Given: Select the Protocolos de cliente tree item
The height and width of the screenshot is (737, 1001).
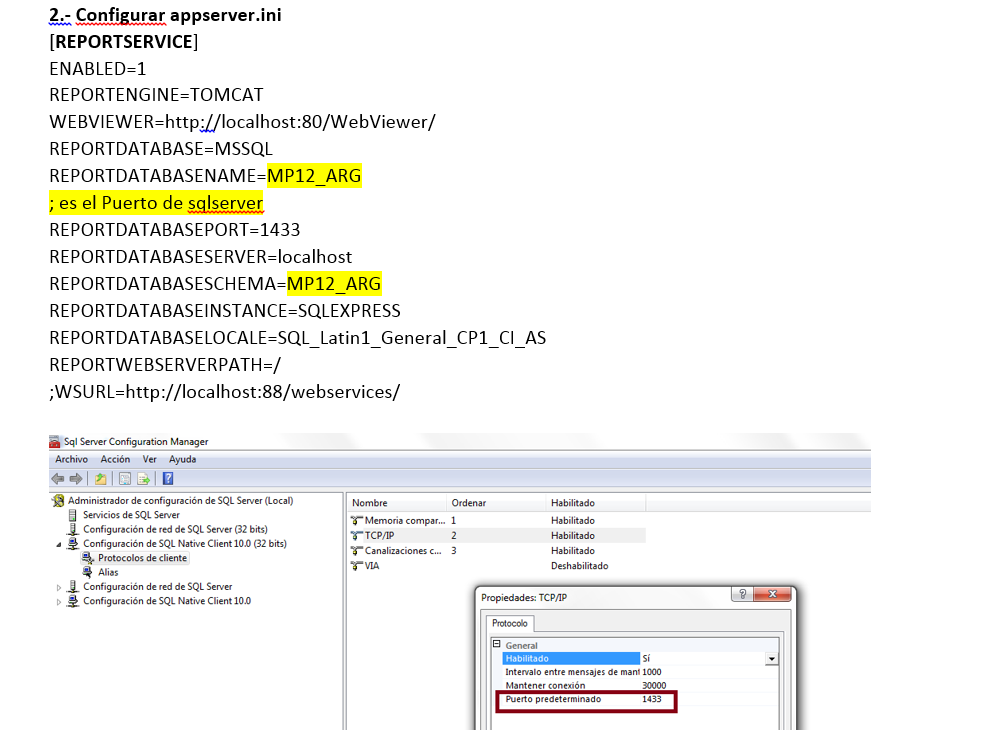Looking at the screenshot, I should 142,558.
